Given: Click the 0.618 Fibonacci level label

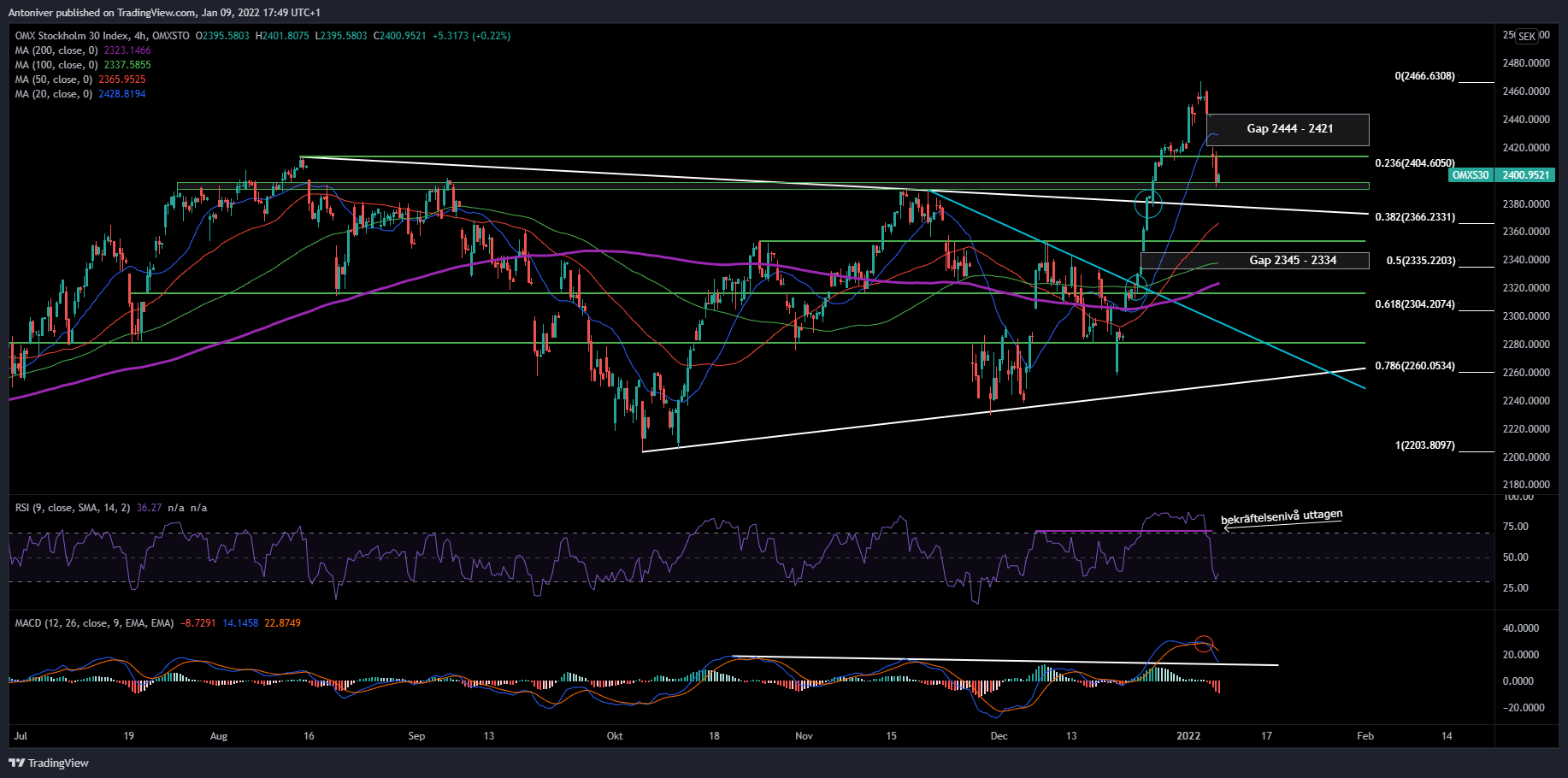Looking at the screenshot, I should (1414, 304).
